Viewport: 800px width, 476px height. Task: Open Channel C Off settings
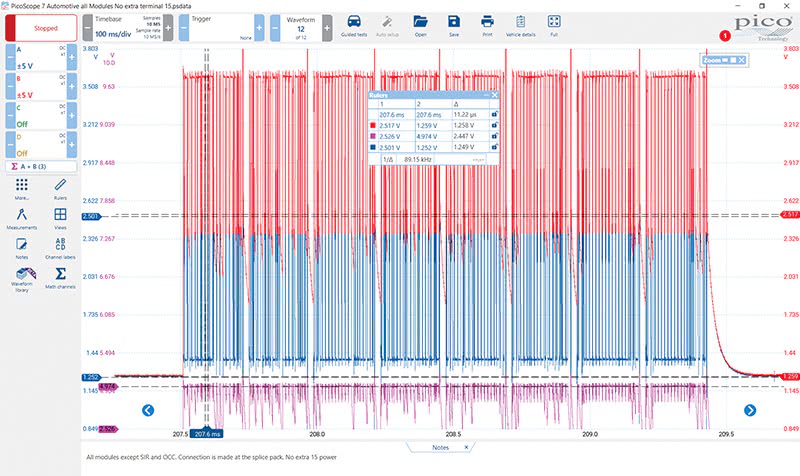point(41,115)
